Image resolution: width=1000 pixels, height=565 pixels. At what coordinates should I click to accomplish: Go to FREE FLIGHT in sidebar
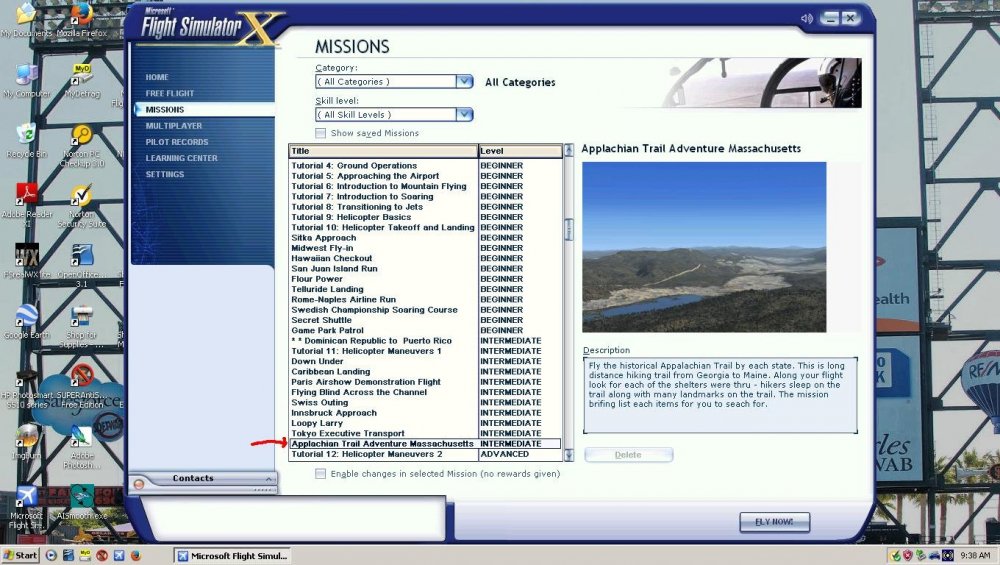[170, 93]
